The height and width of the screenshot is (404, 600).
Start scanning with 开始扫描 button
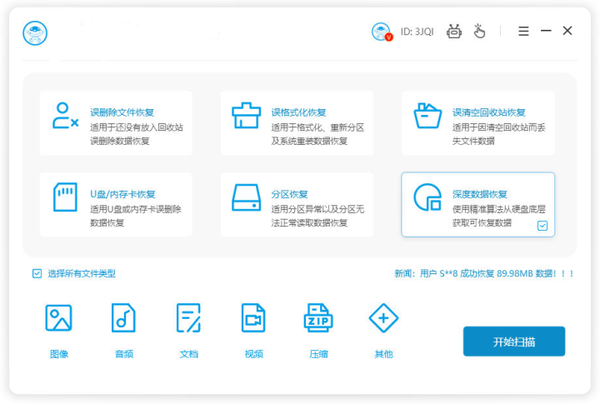click(x=514, y=341)
